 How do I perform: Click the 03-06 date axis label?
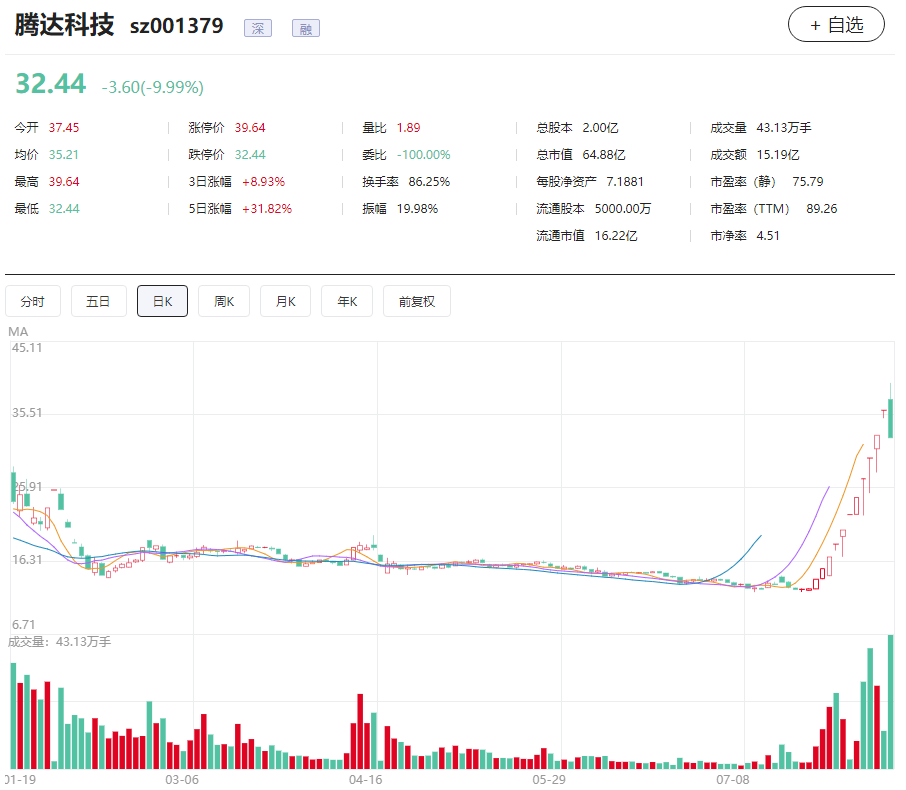click(182, 780)
